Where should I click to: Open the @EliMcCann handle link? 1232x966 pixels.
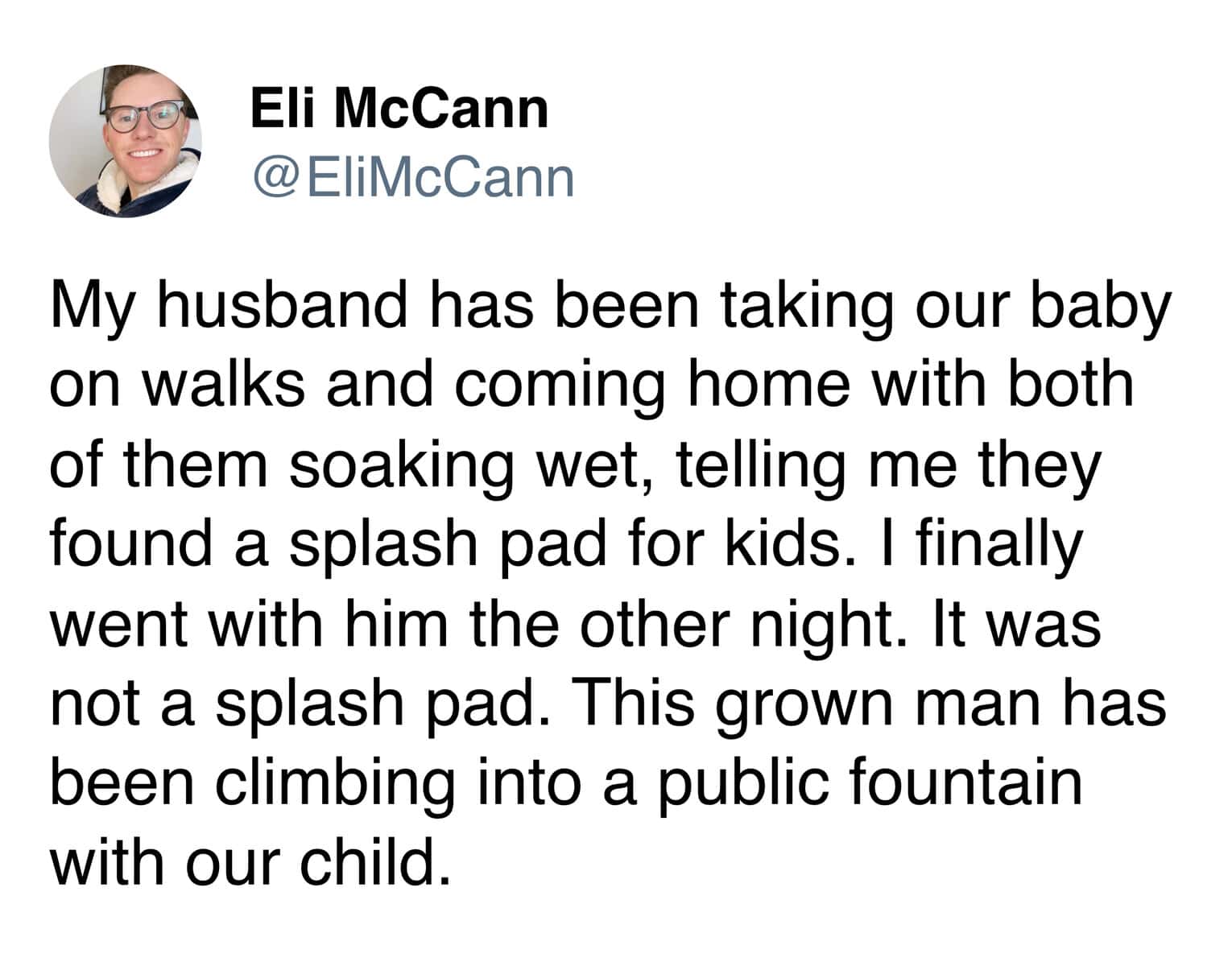pyautogui.click(x=414, y=178)
